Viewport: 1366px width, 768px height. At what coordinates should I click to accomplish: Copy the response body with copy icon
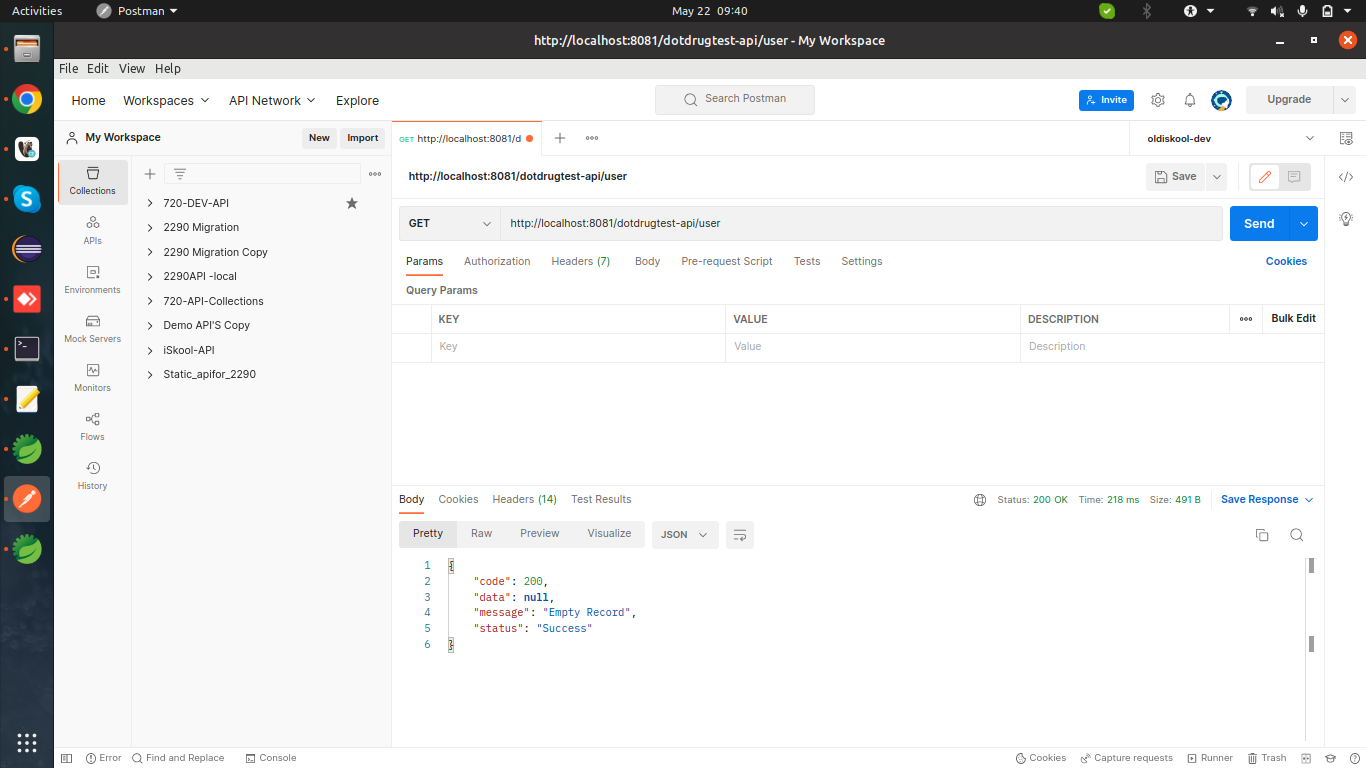(1261, 535)
